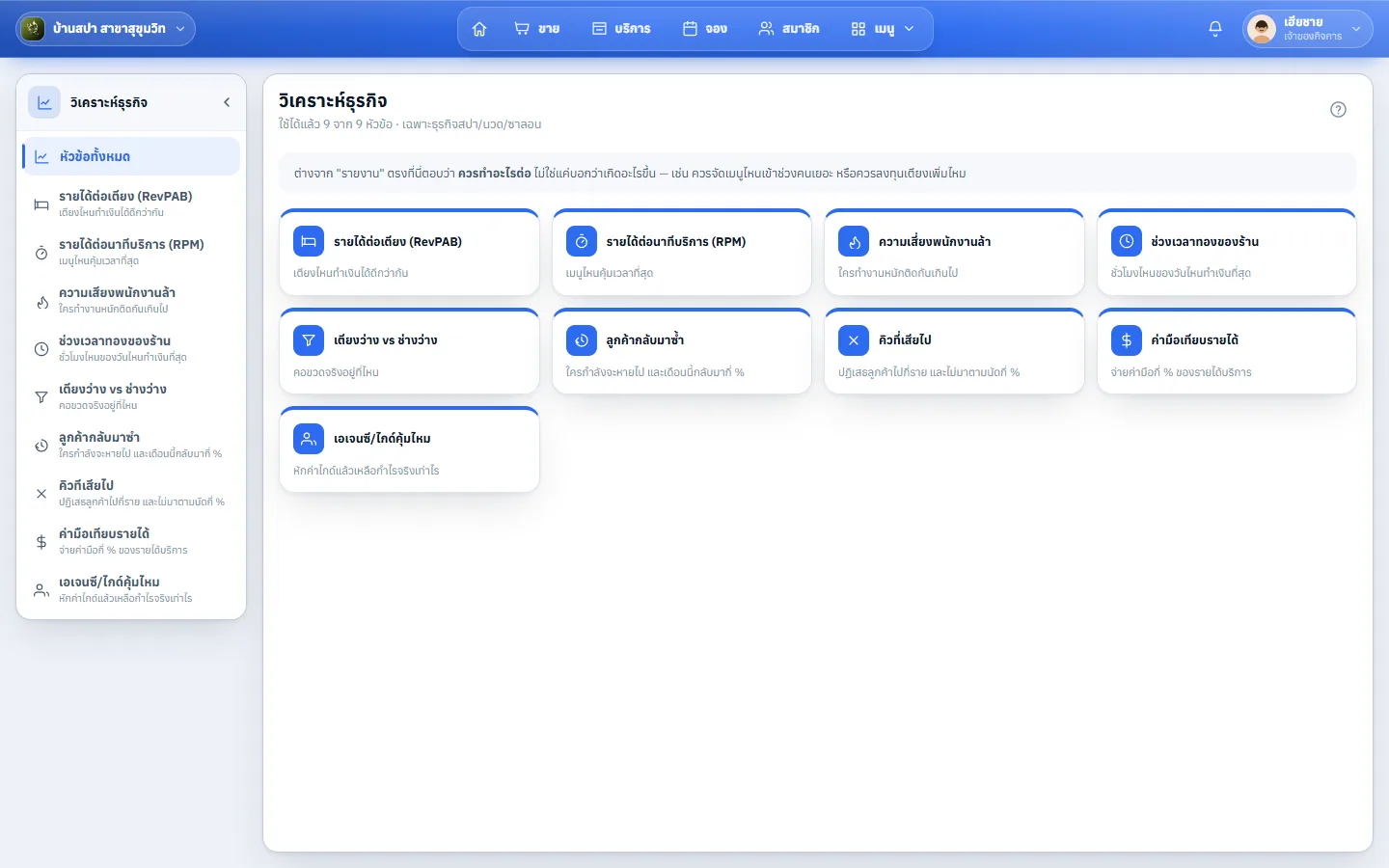The height and width of the screenshot is (868, 1389).
Task: Switch to สมาชิก in top navigation
Action: pyautogui.click(x=789, y=29)
